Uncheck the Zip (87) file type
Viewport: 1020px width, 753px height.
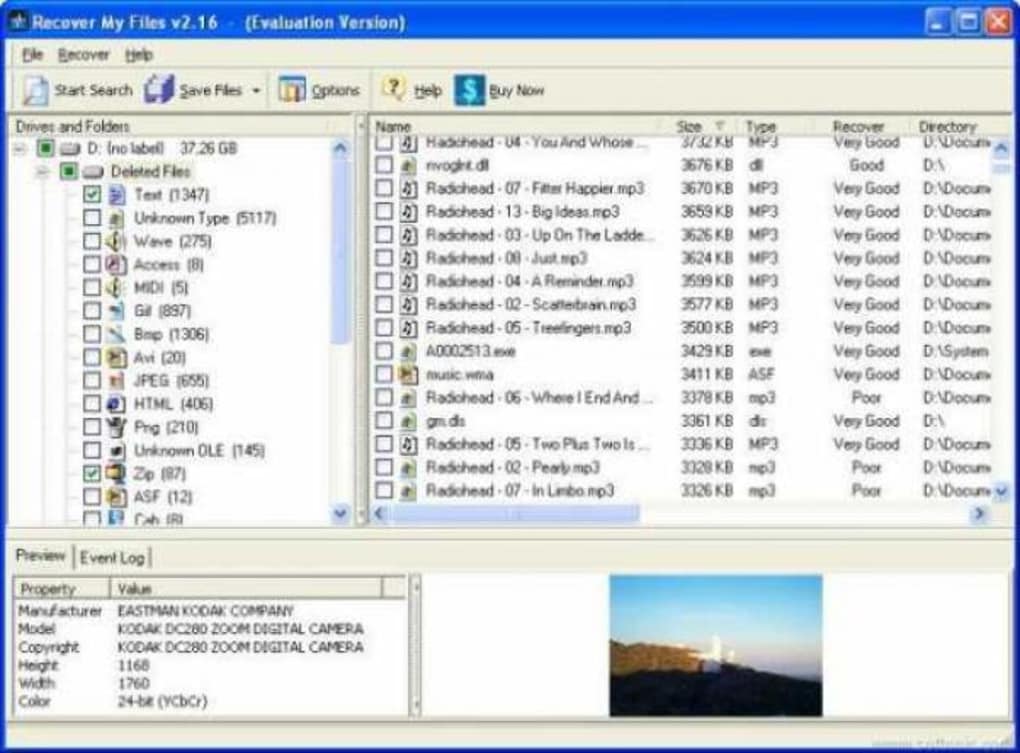(90, 474)
